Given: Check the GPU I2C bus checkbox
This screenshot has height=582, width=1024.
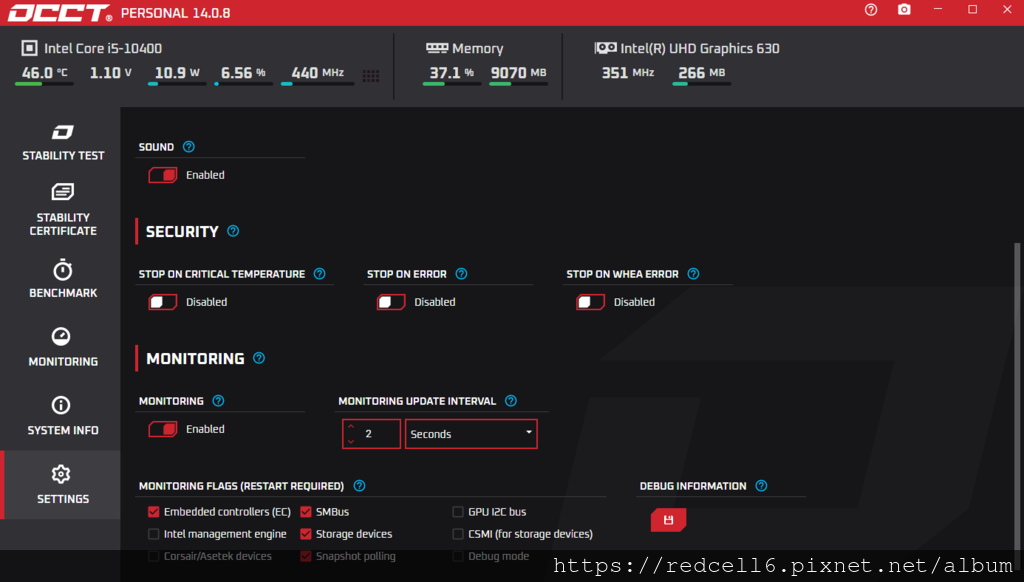Looking at the screenshot, I should [458, 511].
